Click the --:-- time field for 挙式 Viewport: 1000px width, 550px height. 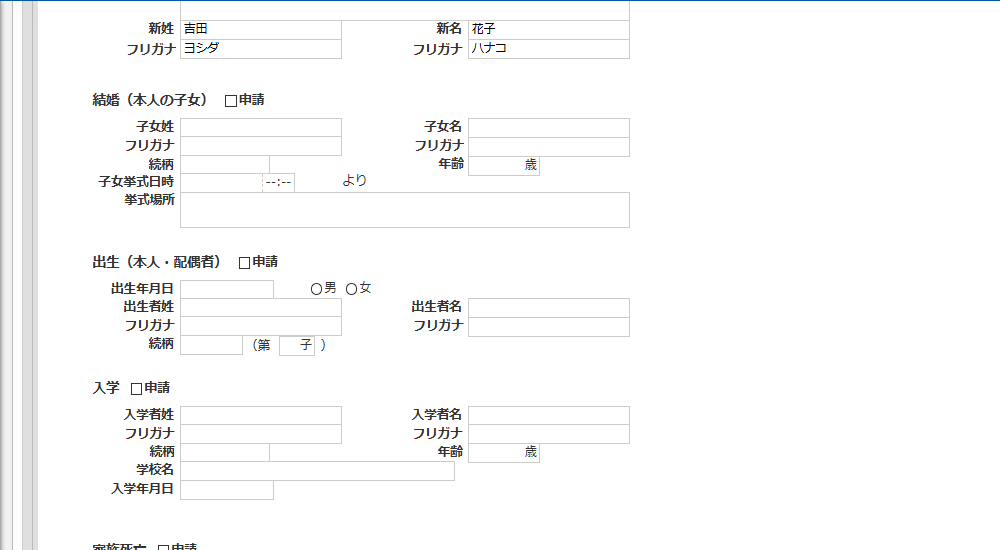pyautogui.click(x=279, y=182)
